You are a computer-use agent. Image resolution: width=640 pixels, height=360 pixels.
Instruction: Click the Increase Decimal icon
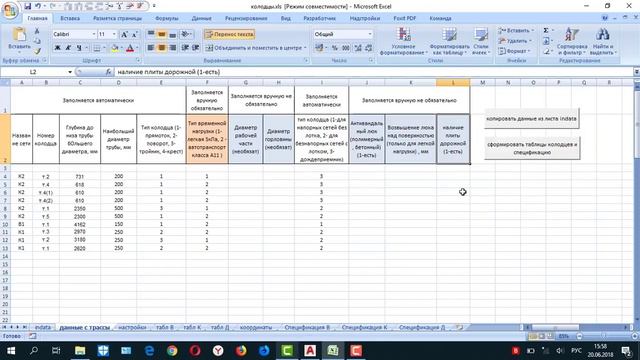358,48
